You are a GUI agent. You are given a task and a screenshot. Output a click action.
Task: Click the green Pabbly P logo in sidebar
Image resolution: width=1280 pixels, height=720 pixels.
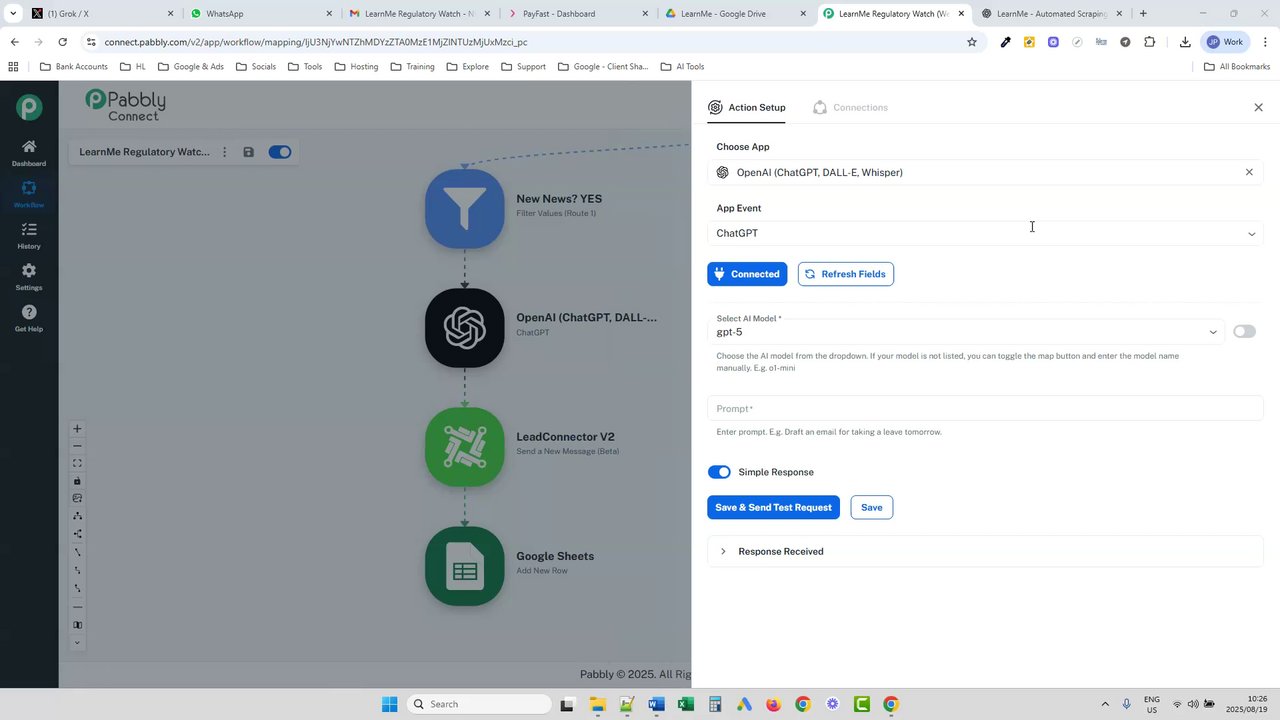pyautogui.click(x=29, y=107)
